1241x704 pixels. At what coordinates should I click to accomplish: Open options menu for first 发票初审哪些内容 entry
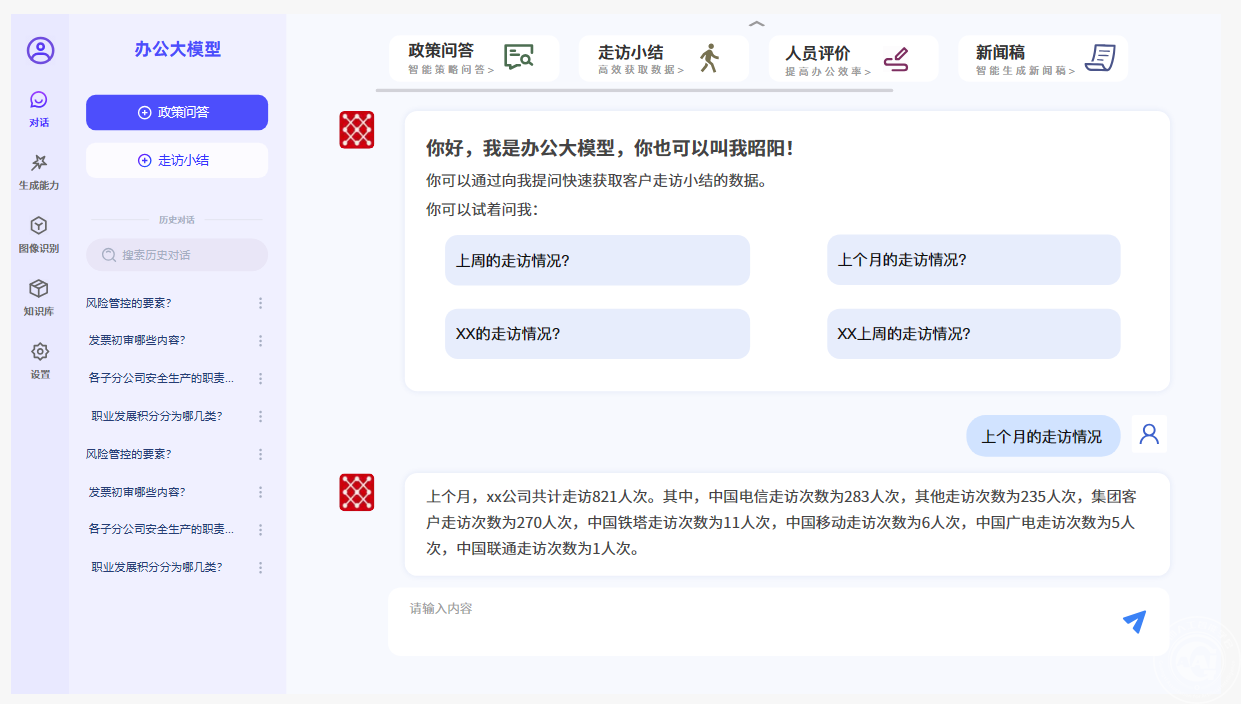coord(261,341)
